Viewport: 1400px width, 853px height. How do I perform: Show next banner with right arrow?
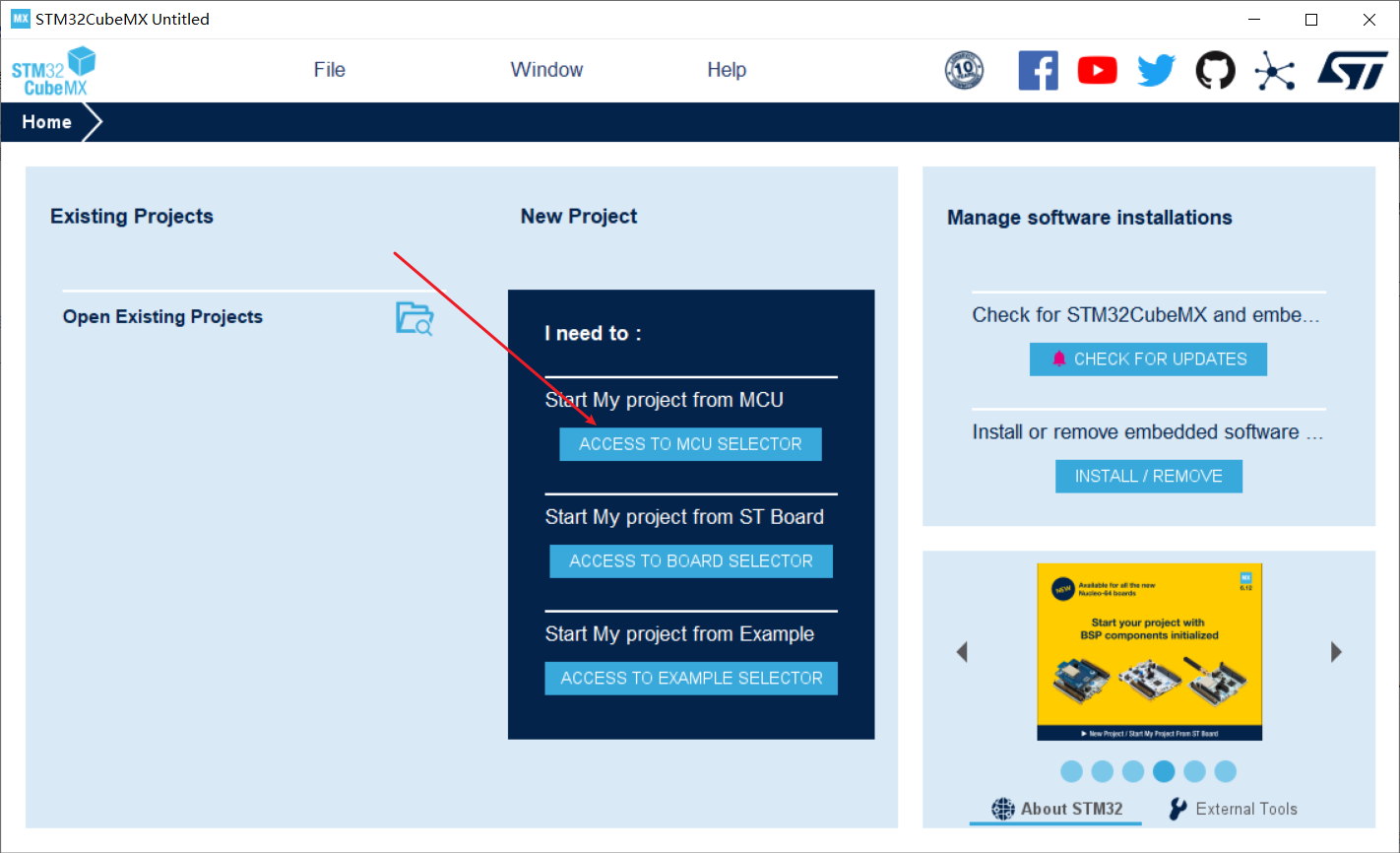coord(1336,652)
